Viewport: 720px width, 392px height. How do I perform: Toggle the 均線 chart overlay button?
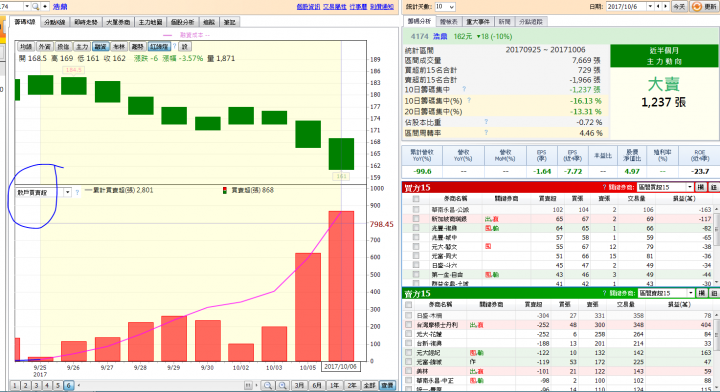pos(26,47)
